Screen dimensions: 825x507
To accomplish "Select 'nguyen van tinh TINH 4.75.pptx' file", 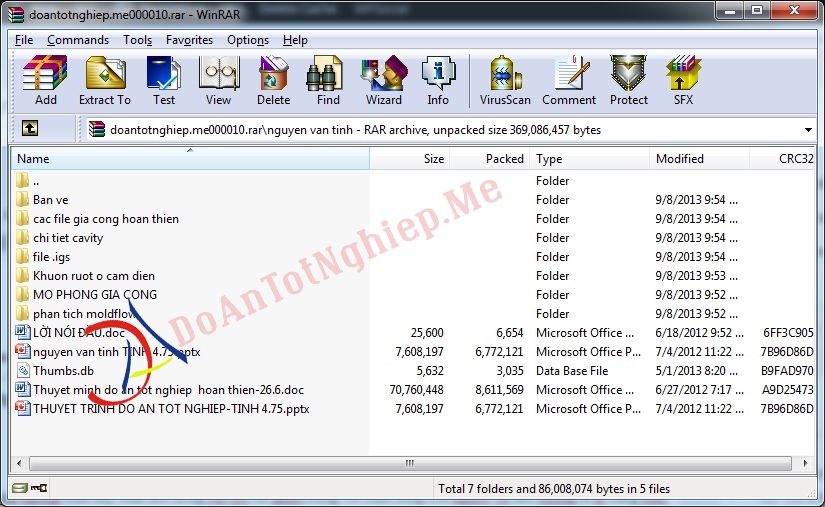I will click(x=116, y=351).
